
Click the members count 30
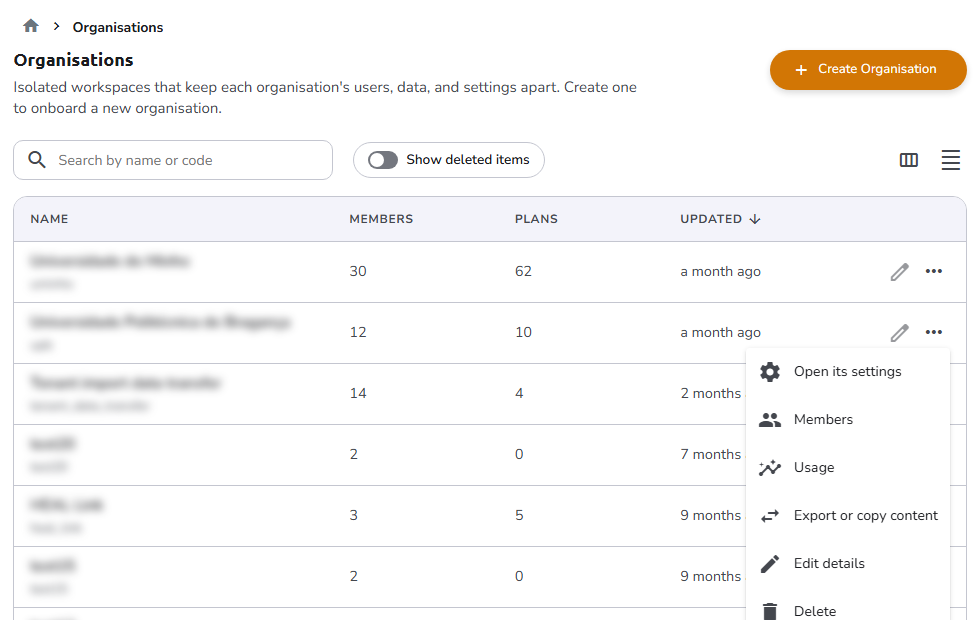point(358,271)
